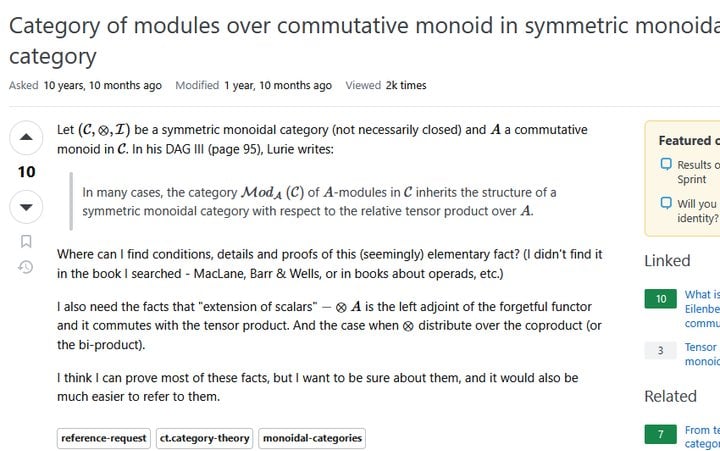The height and width of the screenshot is (451, 720).
Task: Downvote the question
Action: tap(26, 207)
